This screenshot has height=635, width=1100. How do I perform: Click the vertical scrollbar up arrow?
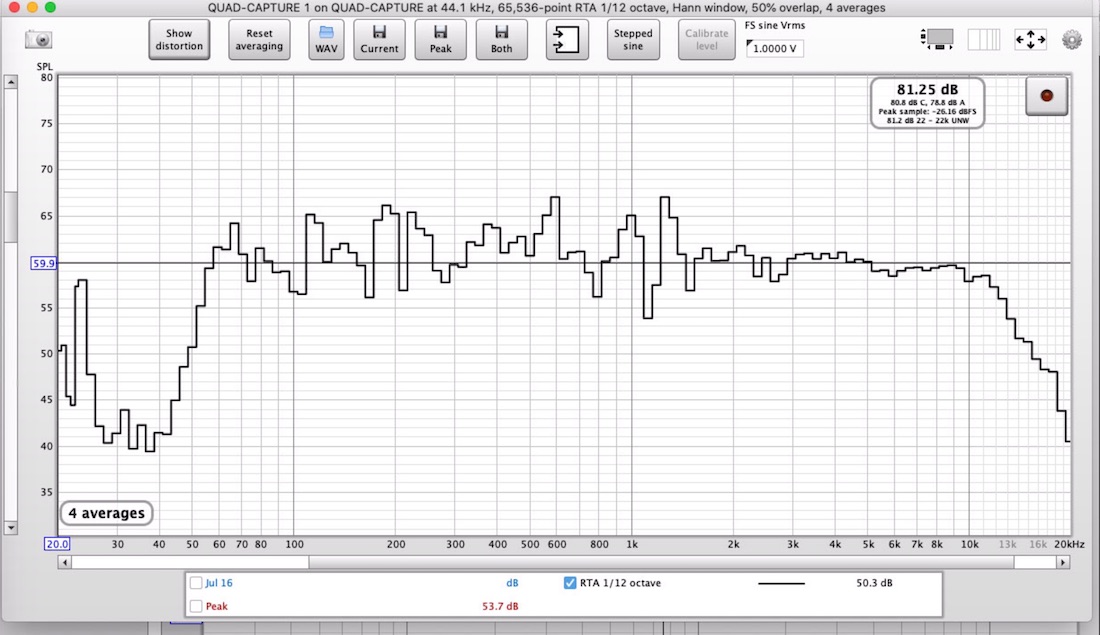[x=11, y=82]
